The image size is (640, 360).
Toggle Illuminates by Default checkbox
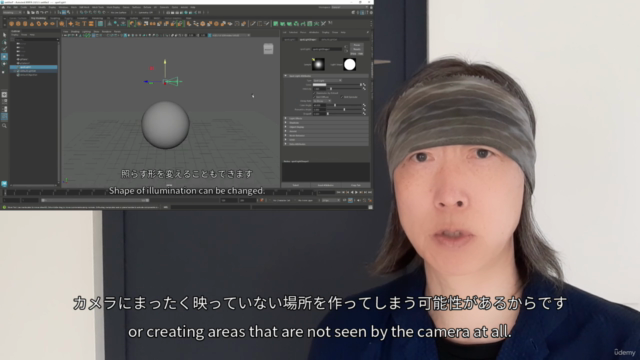(x=314, y=93)
